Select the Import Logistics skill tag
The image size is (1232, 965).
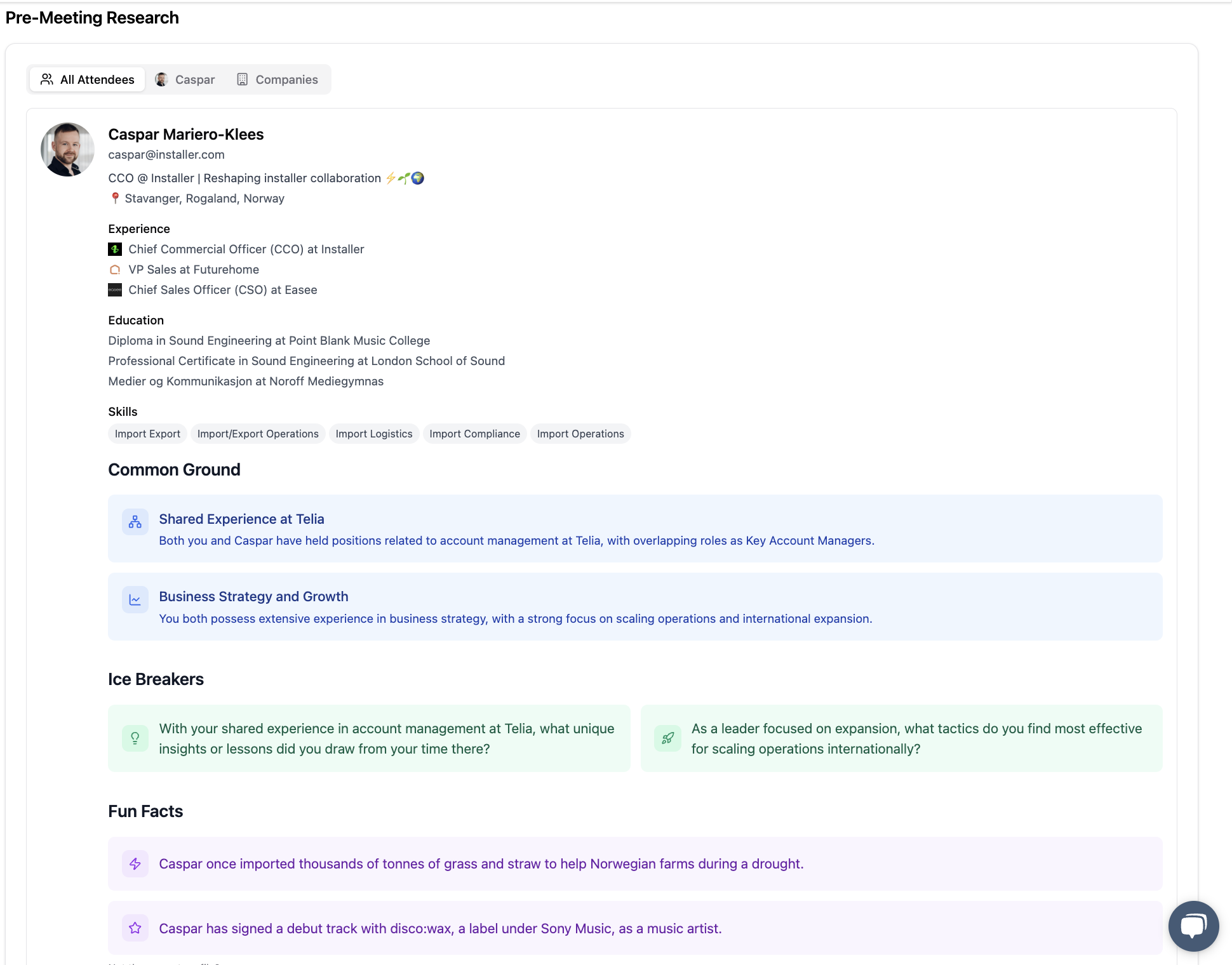tap(374, 434)
